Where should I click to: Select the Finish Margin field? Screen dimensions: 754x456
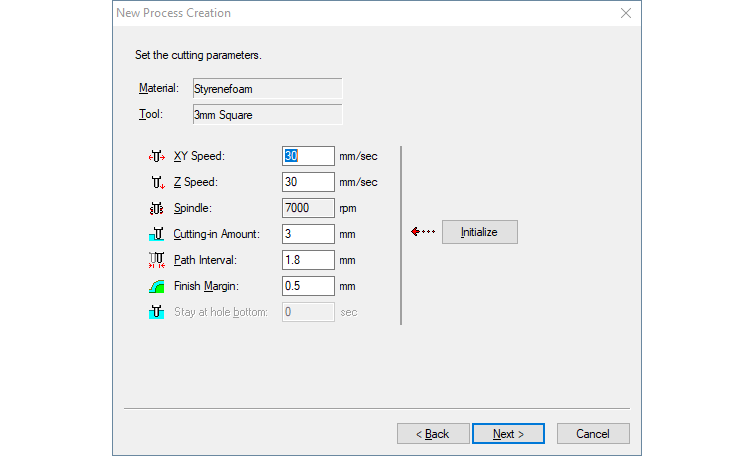click(x=308, y=286)
